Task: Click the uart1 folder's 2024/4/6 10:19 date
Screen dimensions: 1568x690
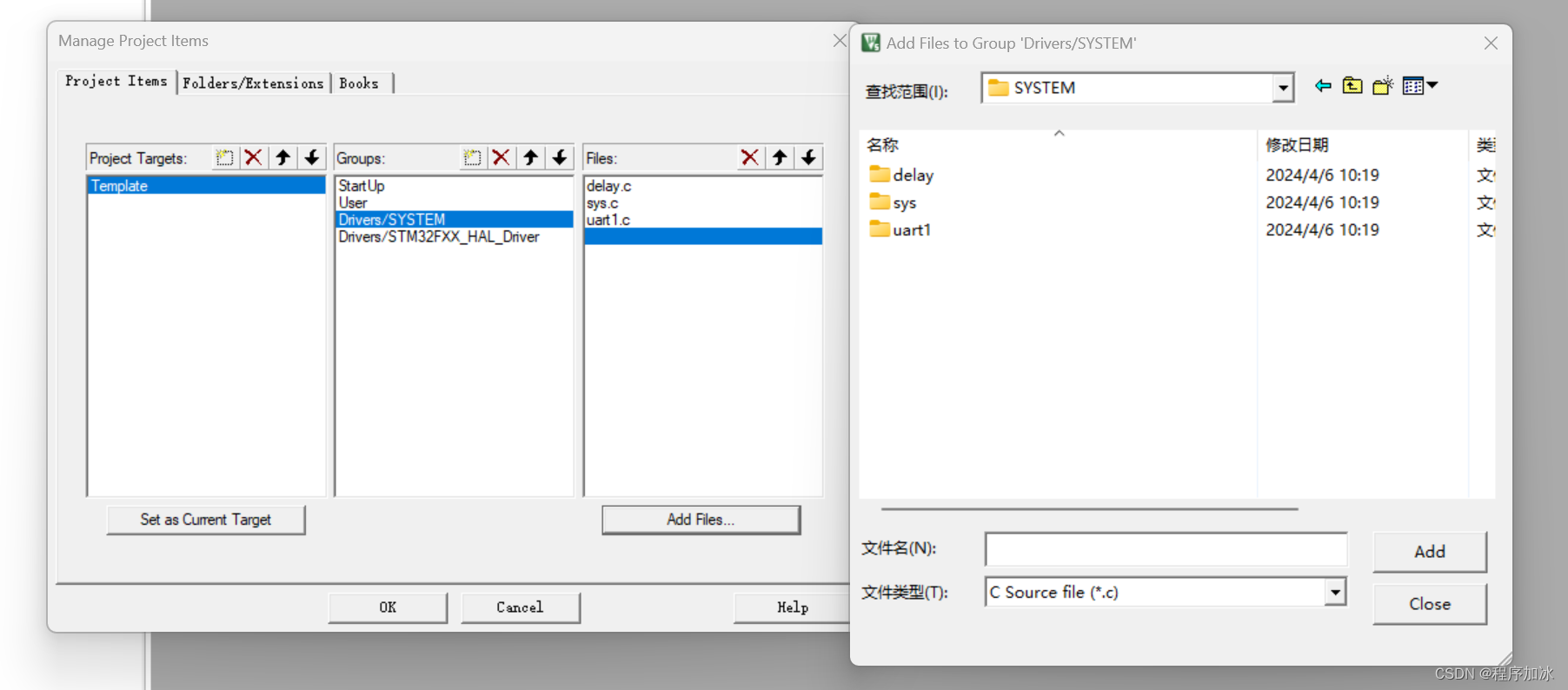Action: [x=1322, y=229]
